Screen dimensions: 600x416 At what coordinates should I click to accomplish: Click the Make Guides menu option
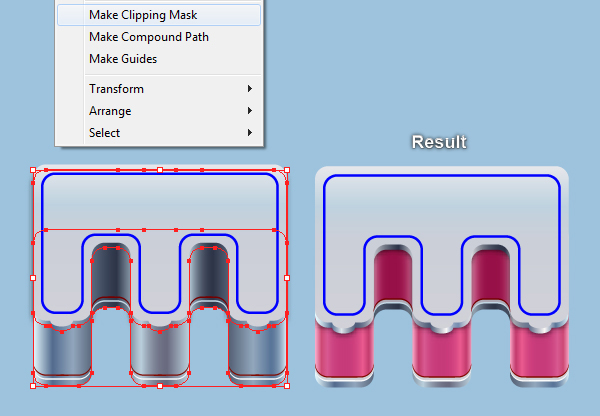coord(159,59)
